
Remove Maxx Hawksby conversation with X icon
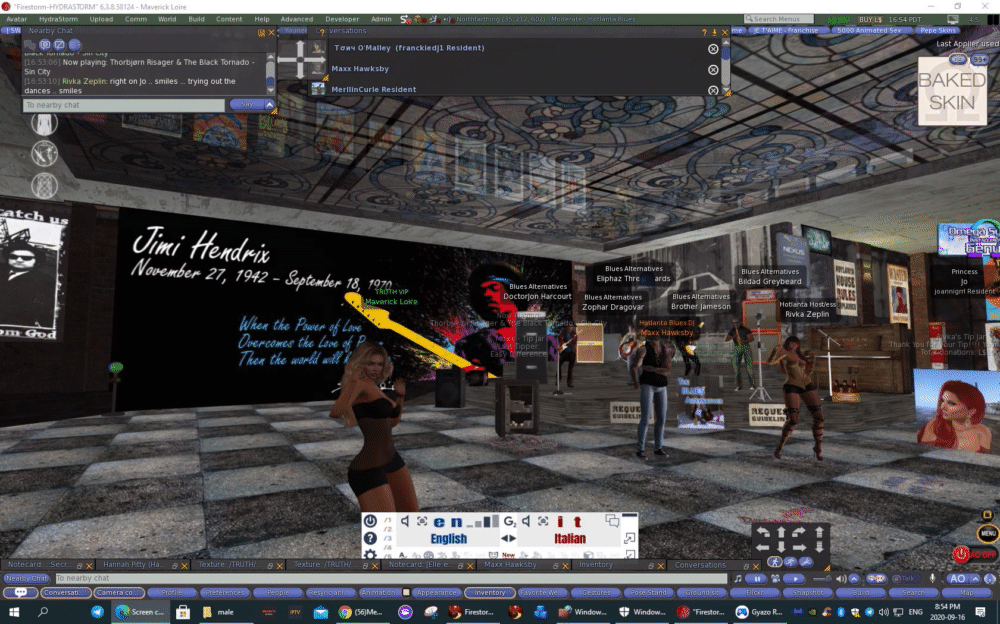click(x=713, y=70)
